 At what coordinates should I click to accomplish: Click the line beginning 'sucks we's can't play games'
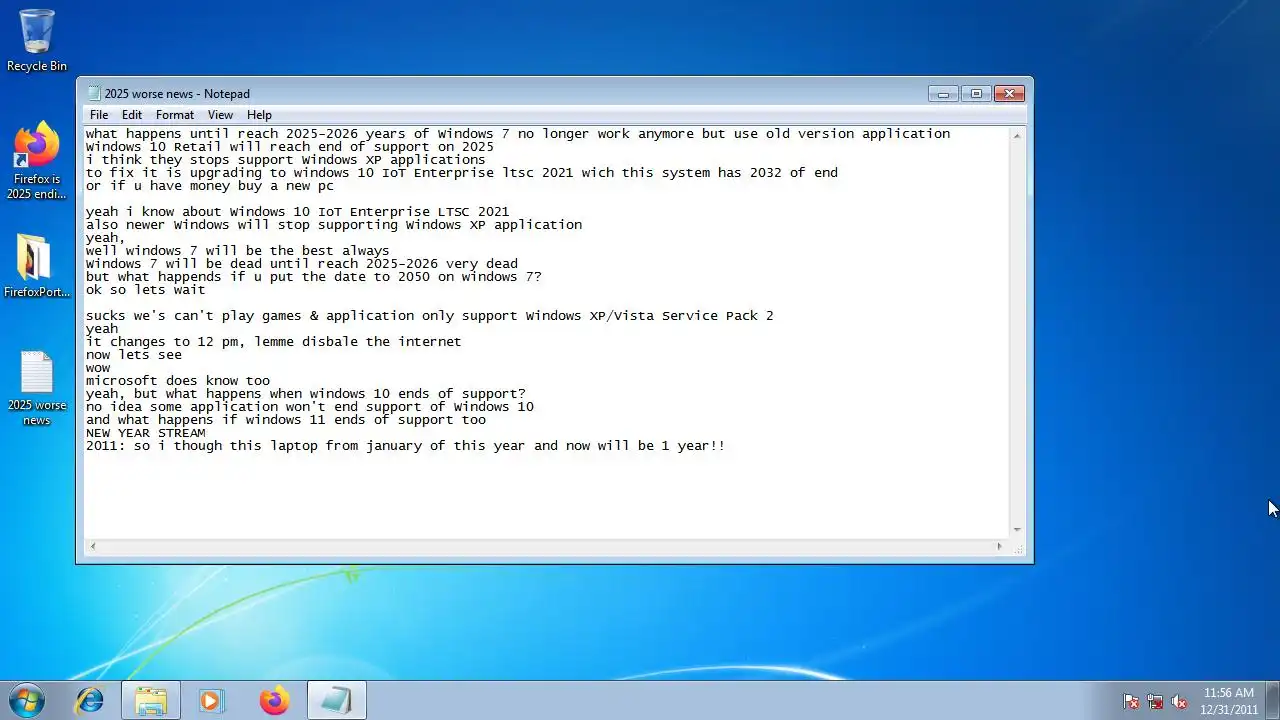tap(430, 316)
